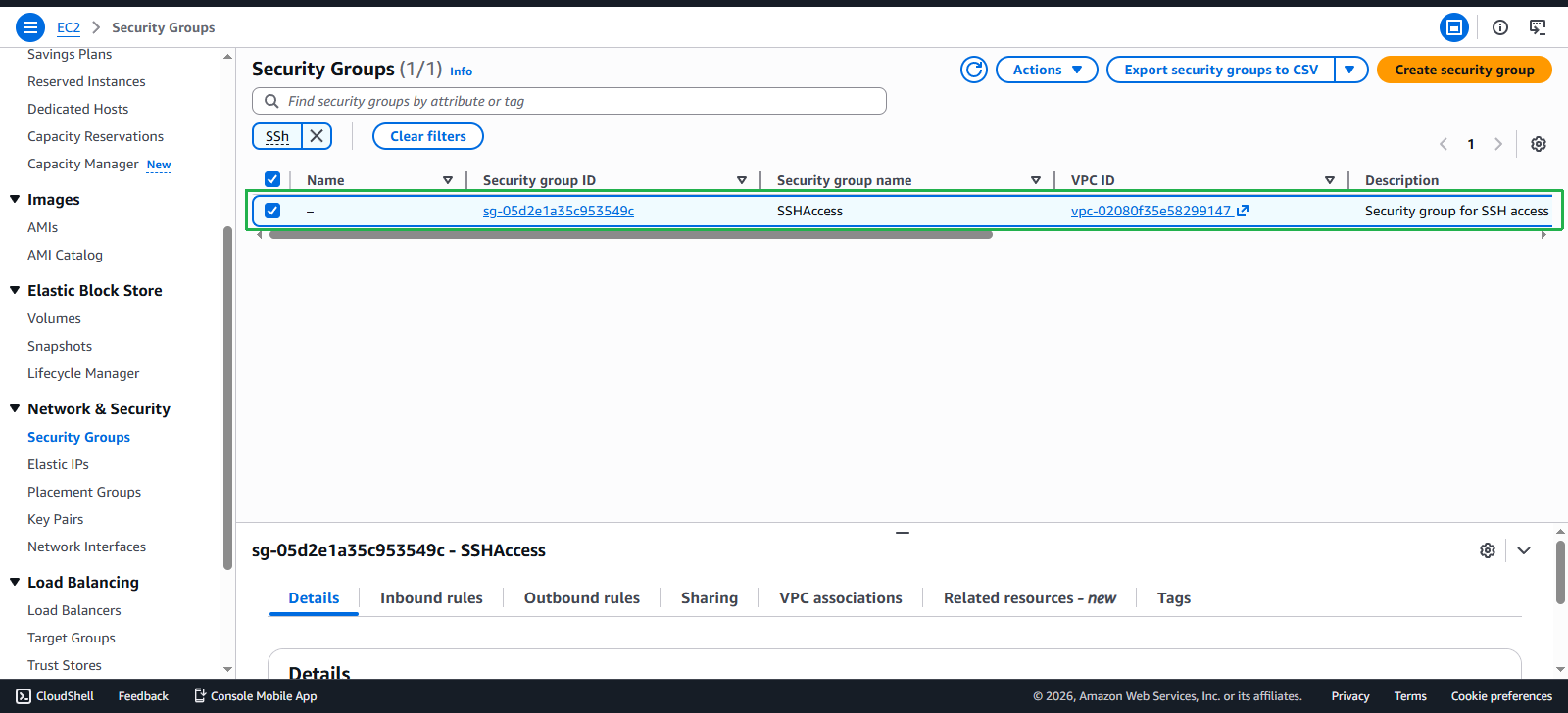Image resolution: width=1568 pixels, height=713 pixels.
Task: Open Snapshots in sidebar
Action: click(60, 346)
